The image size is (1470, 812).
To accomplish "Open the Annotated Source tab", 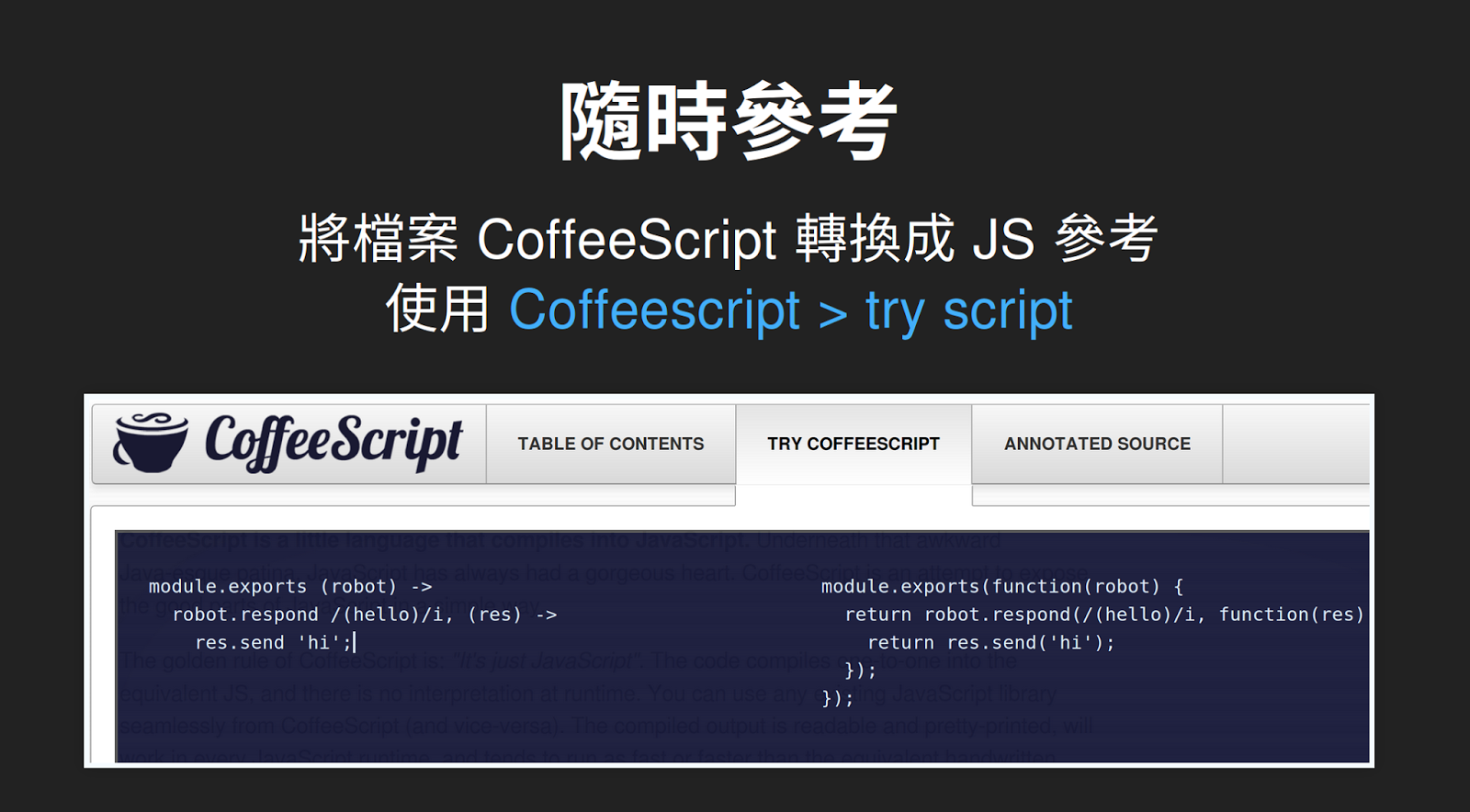I will [x=1097, y=444].
